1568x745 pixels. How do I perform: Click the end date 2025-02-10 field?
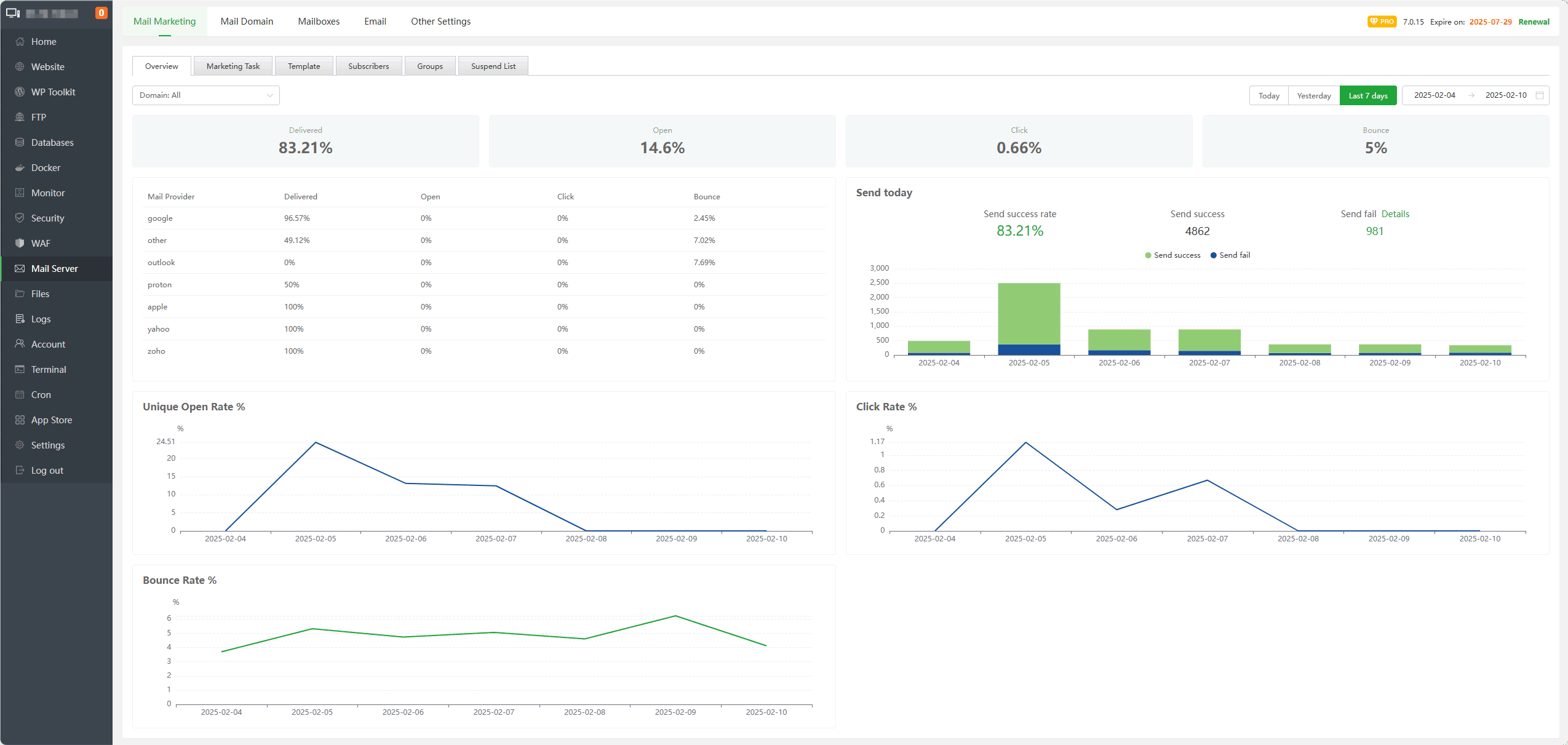pos(1506,95)
